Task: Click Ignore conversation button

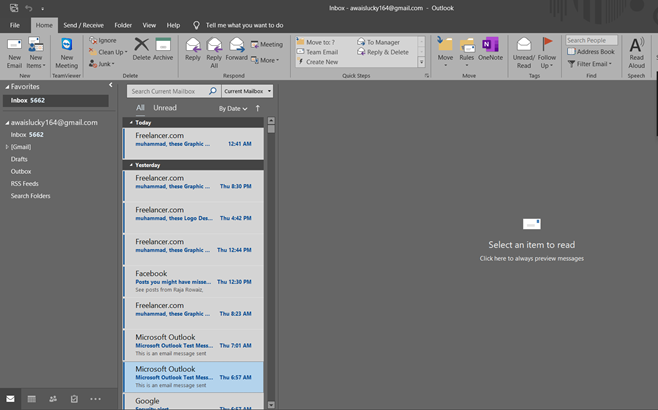Action: 103,40
